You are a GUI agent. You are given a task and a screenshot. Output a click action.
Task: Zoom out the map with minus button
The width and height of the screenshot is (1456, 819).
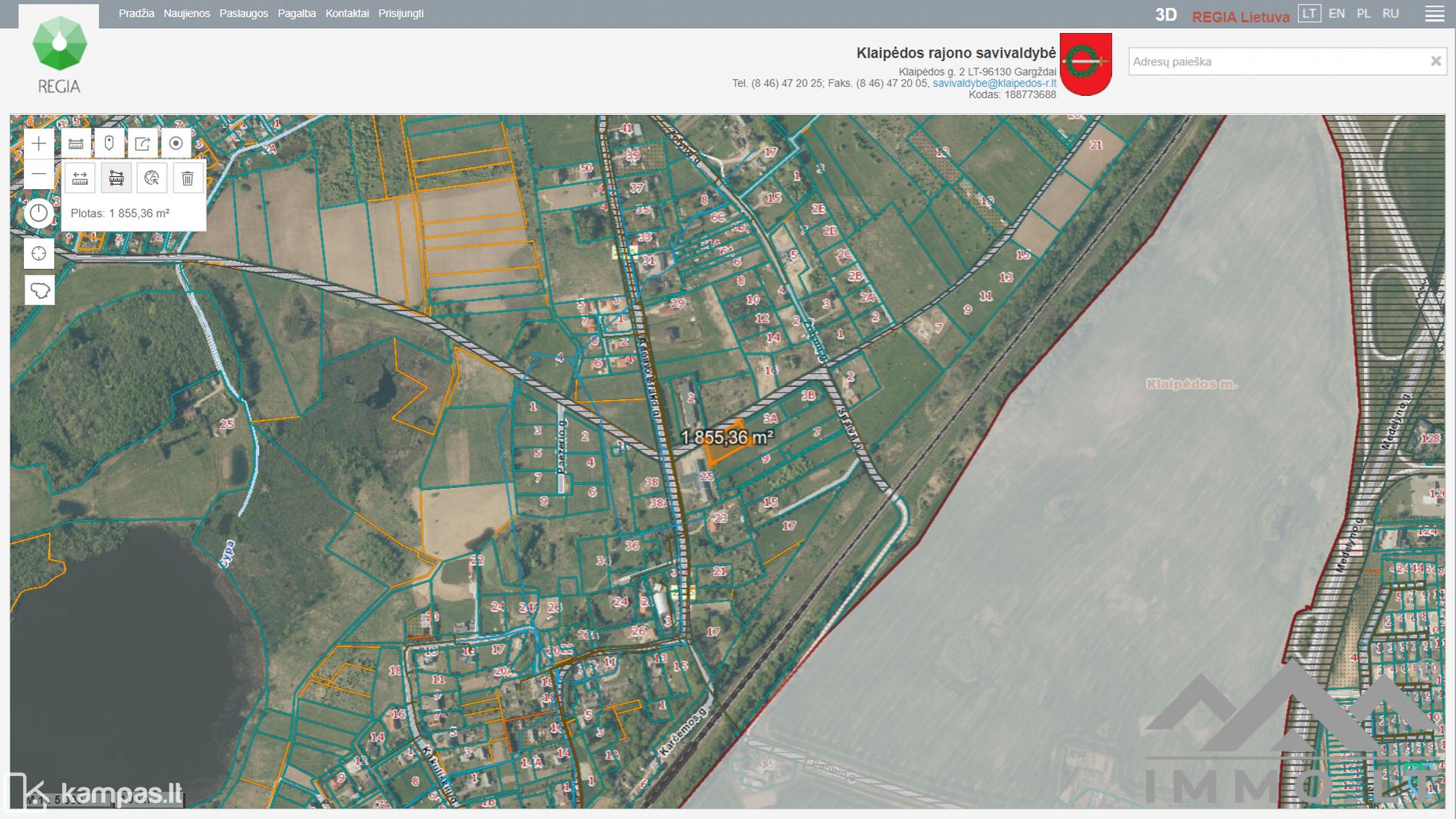[x=39, y=175]
